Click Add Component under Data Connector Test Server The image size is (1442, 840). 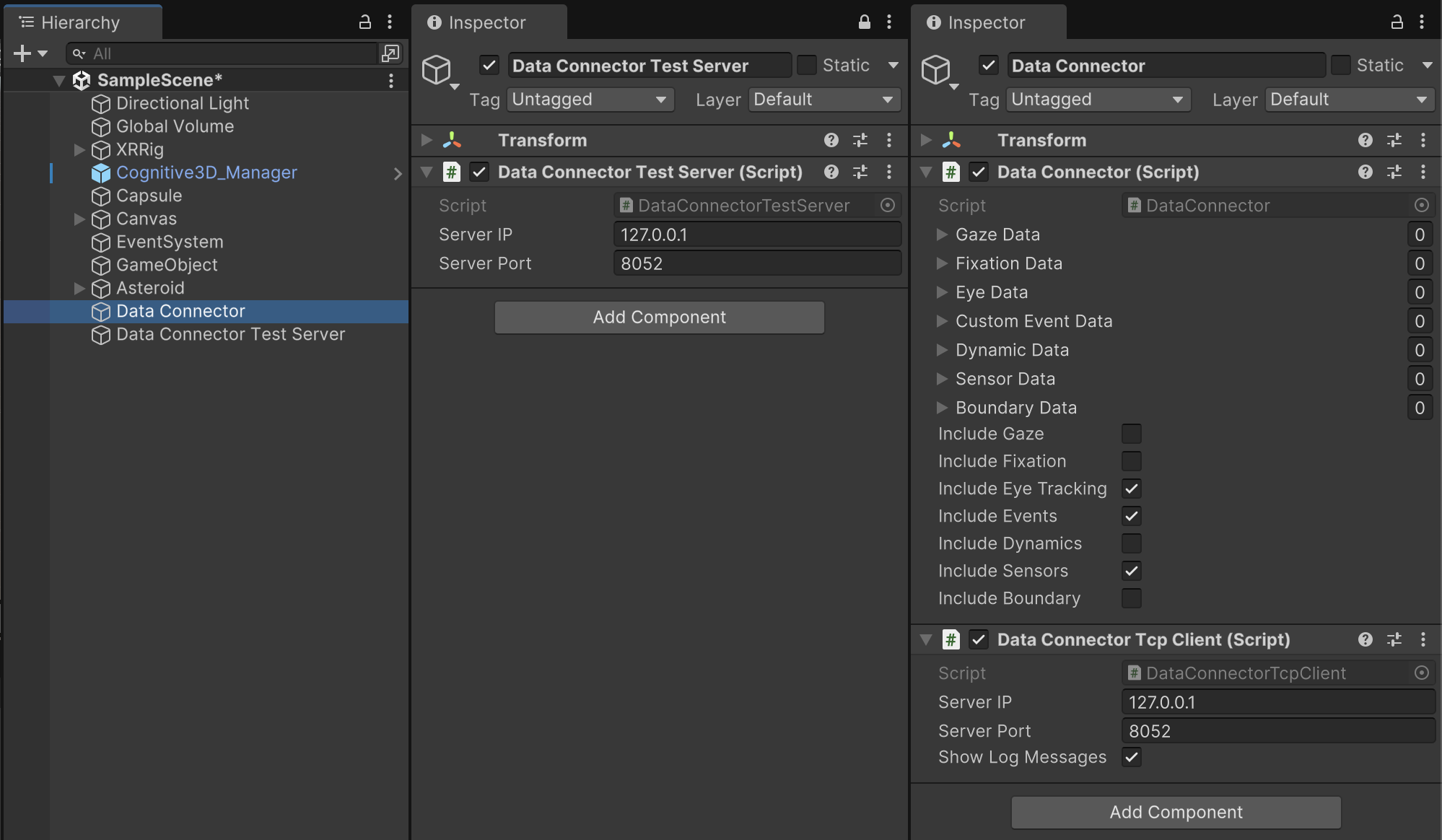(x=659, y=317)
